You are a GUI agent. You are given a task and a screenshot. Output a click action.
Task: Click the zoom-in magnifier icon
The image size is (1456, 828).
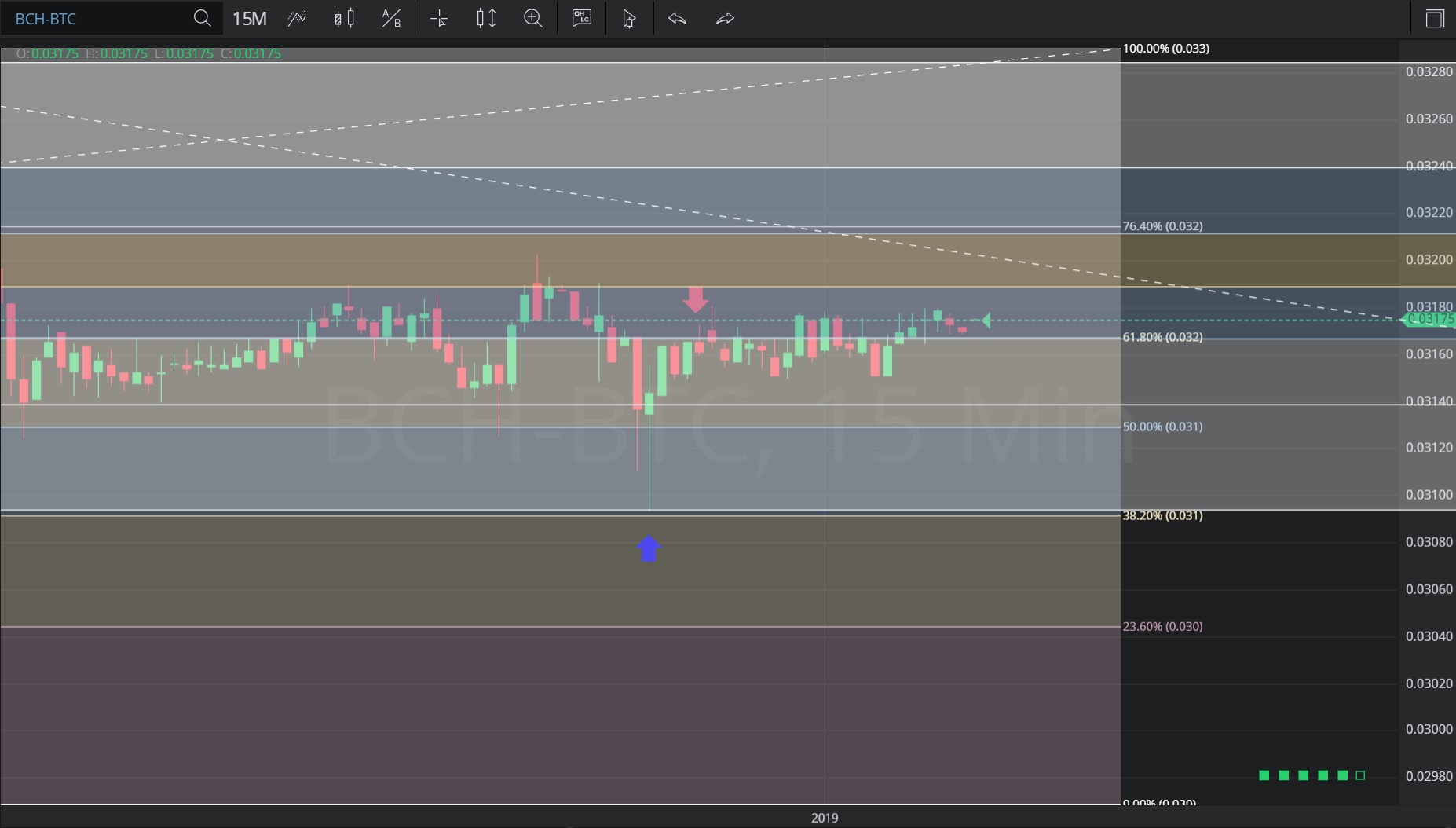tap(533, 18)
